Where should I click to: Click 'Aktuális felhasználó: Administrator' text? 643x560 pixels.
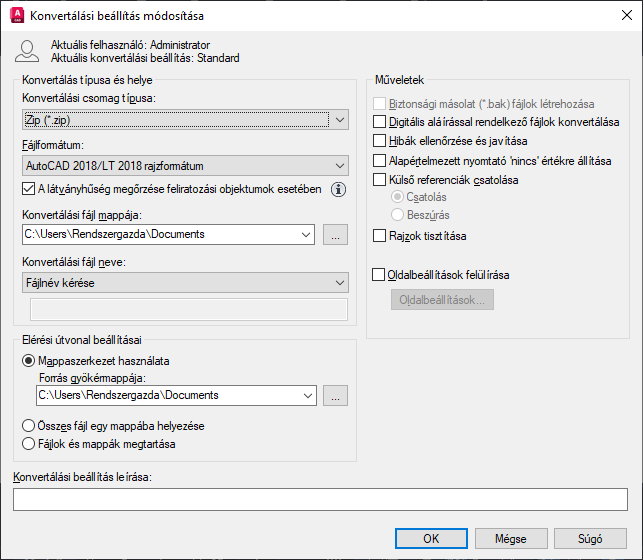point(130,45)
